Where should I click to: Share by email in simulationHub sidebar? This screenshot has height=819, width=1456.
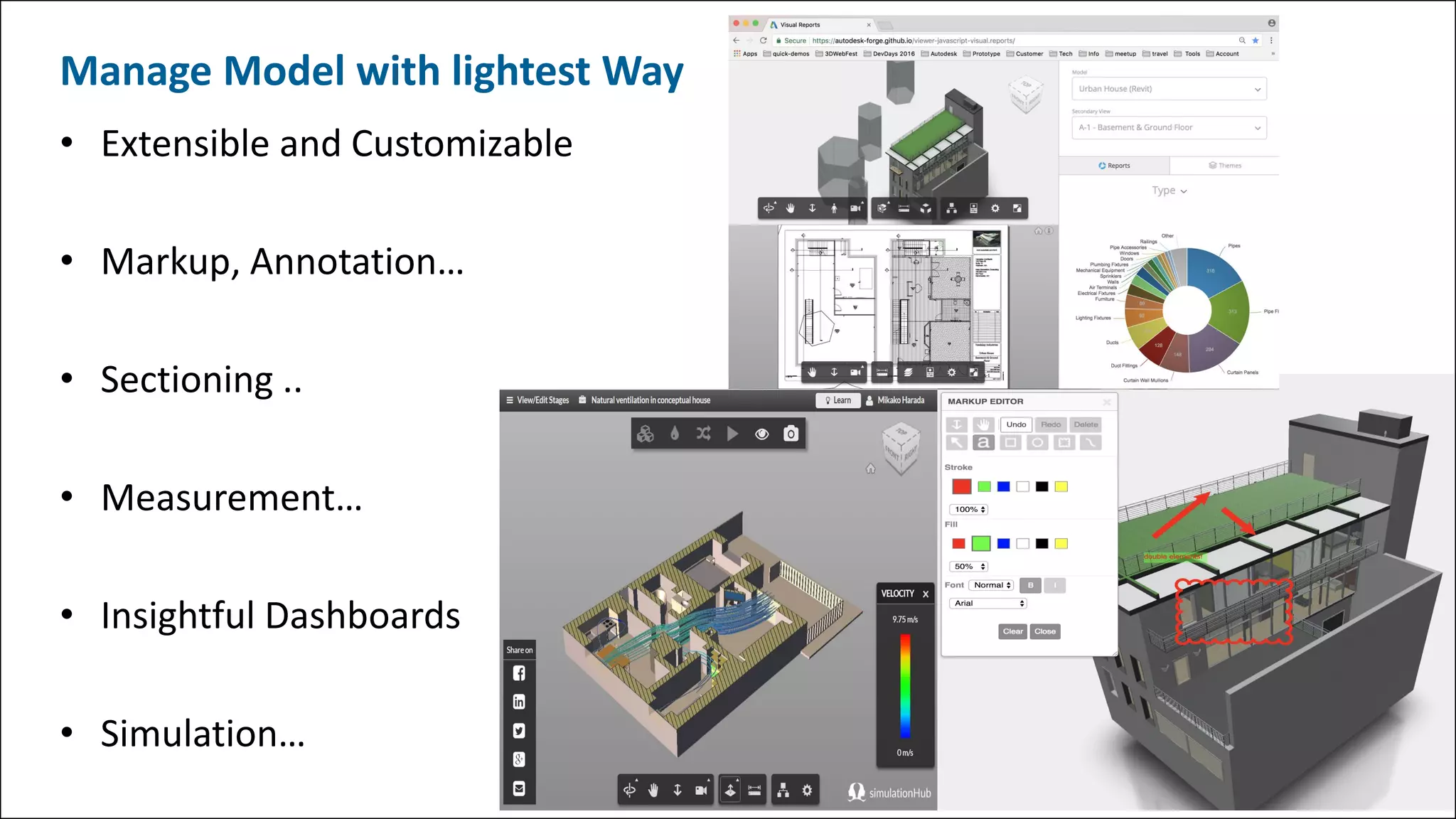(x=519, y=788)
